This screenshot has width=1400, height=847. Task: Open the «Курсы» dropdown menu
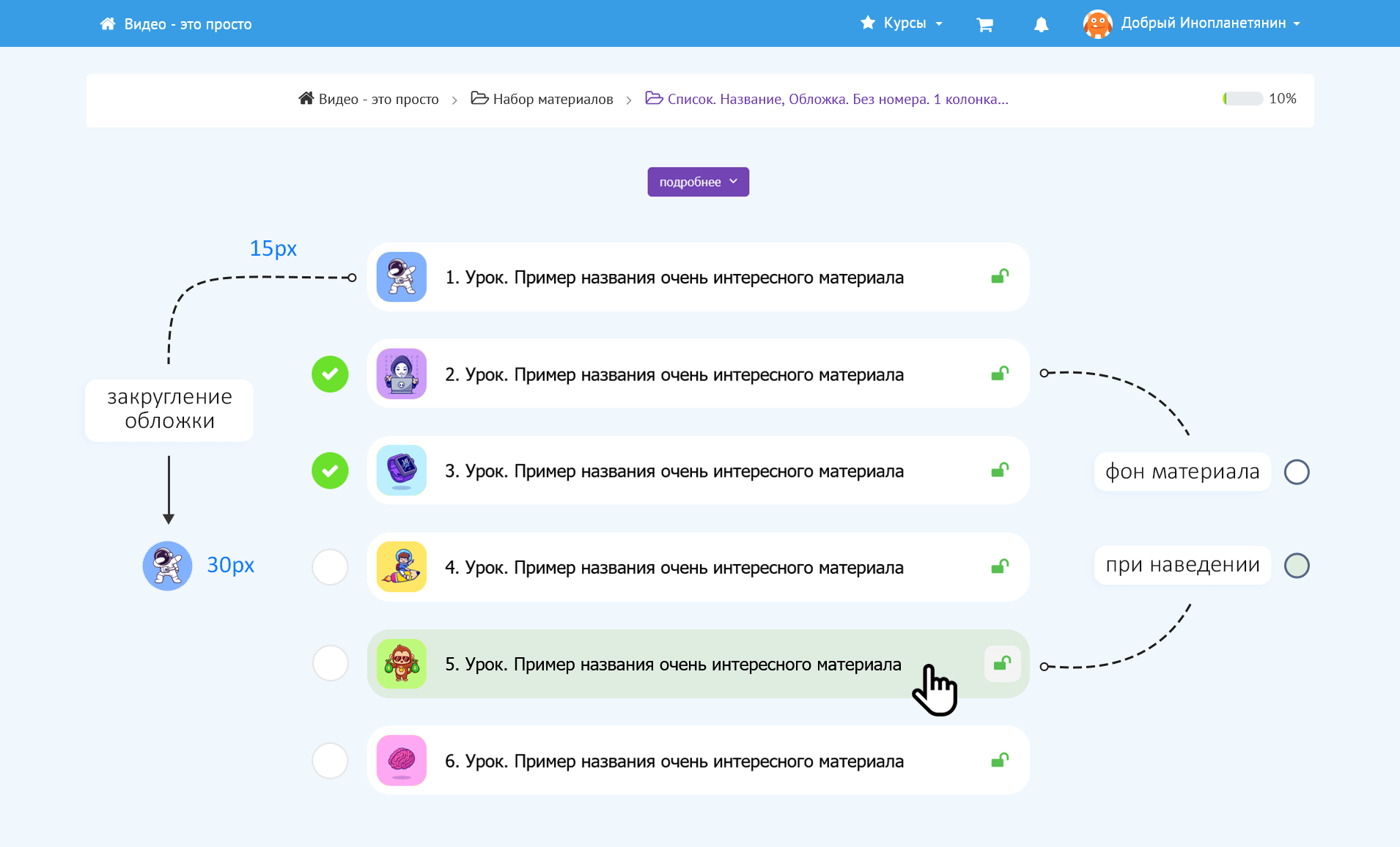tap(903, 23)
